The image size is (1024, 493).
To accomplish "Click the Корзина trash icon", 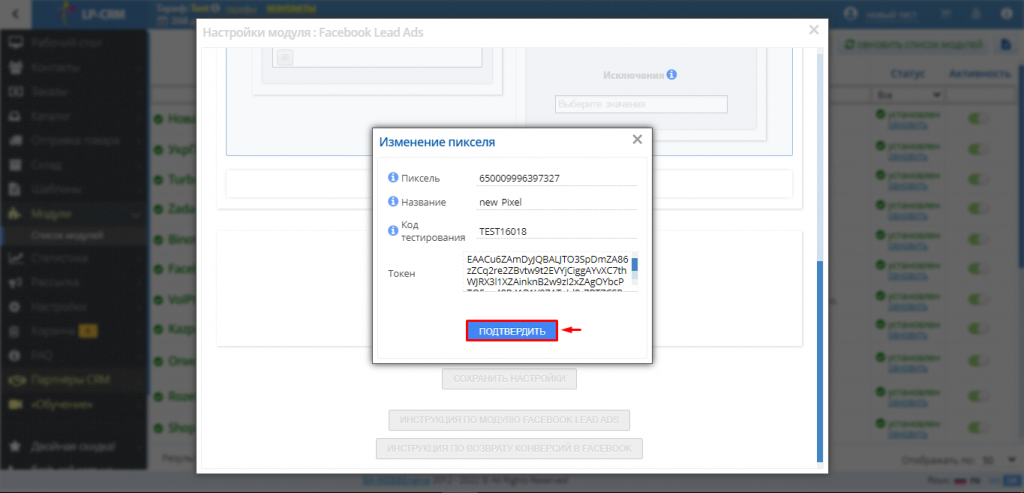I will tap(16, 331).
